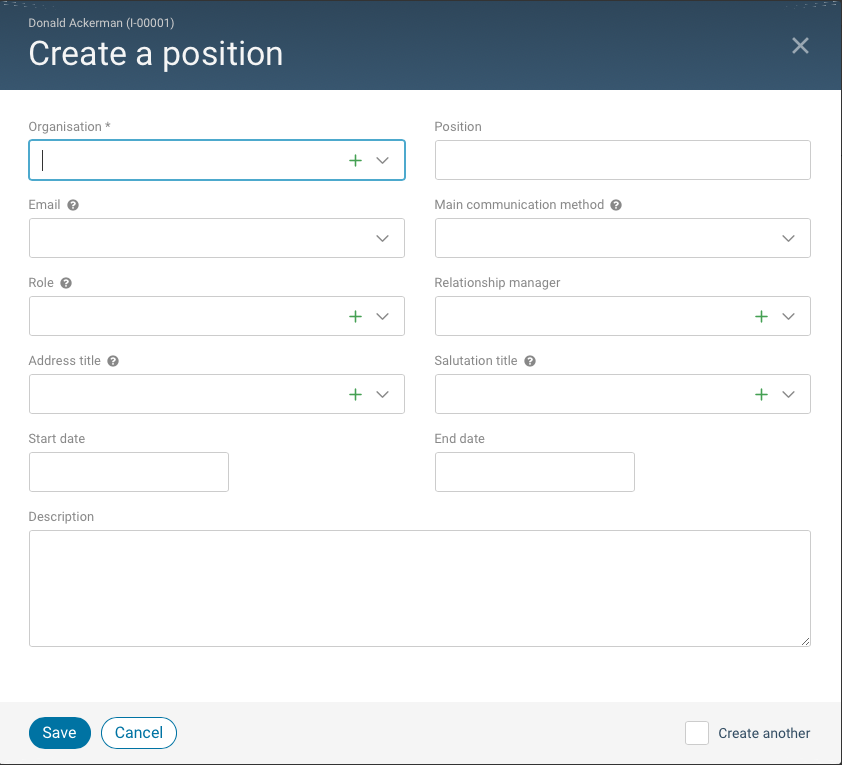
Task: Click the Save button
Action: 59,733
